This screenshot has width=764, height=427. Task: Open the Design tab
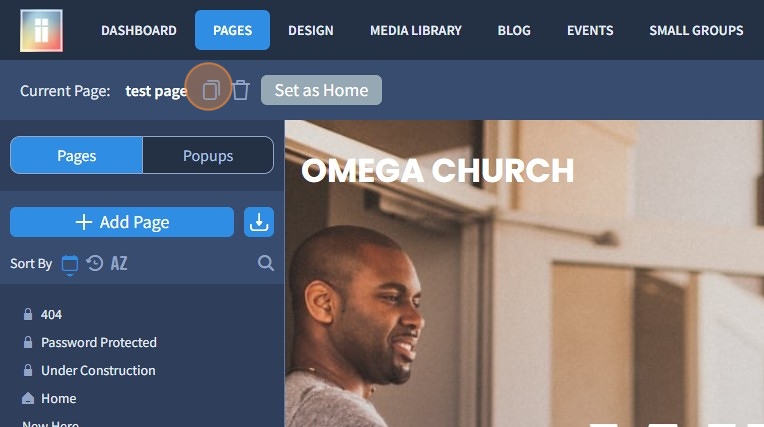pyautogui.click(x=311, y=30)
